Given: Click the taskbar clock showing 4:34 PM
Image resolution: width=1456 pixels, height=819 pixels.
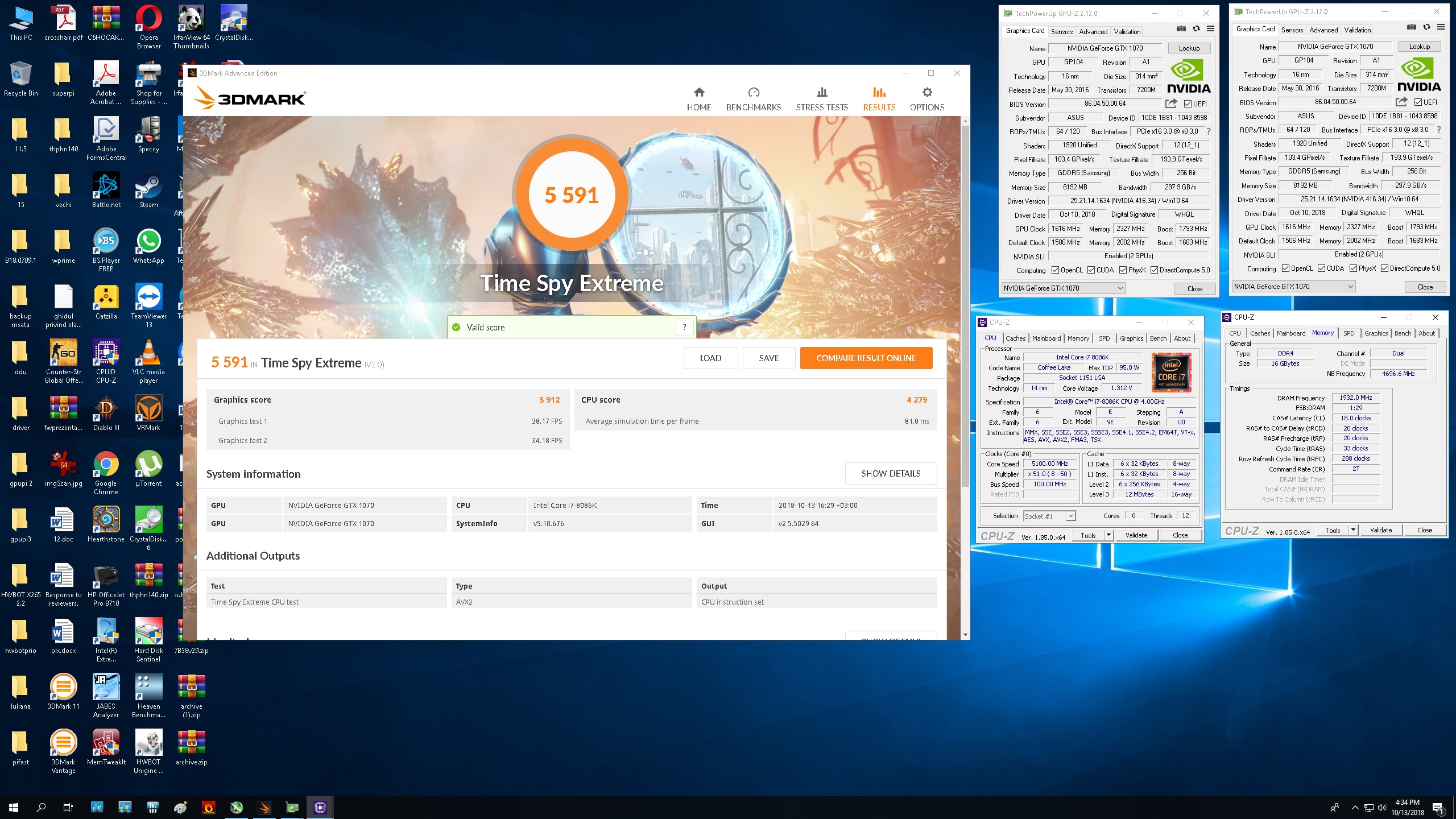Looking at the screenshot, I should click(1408, 808).
